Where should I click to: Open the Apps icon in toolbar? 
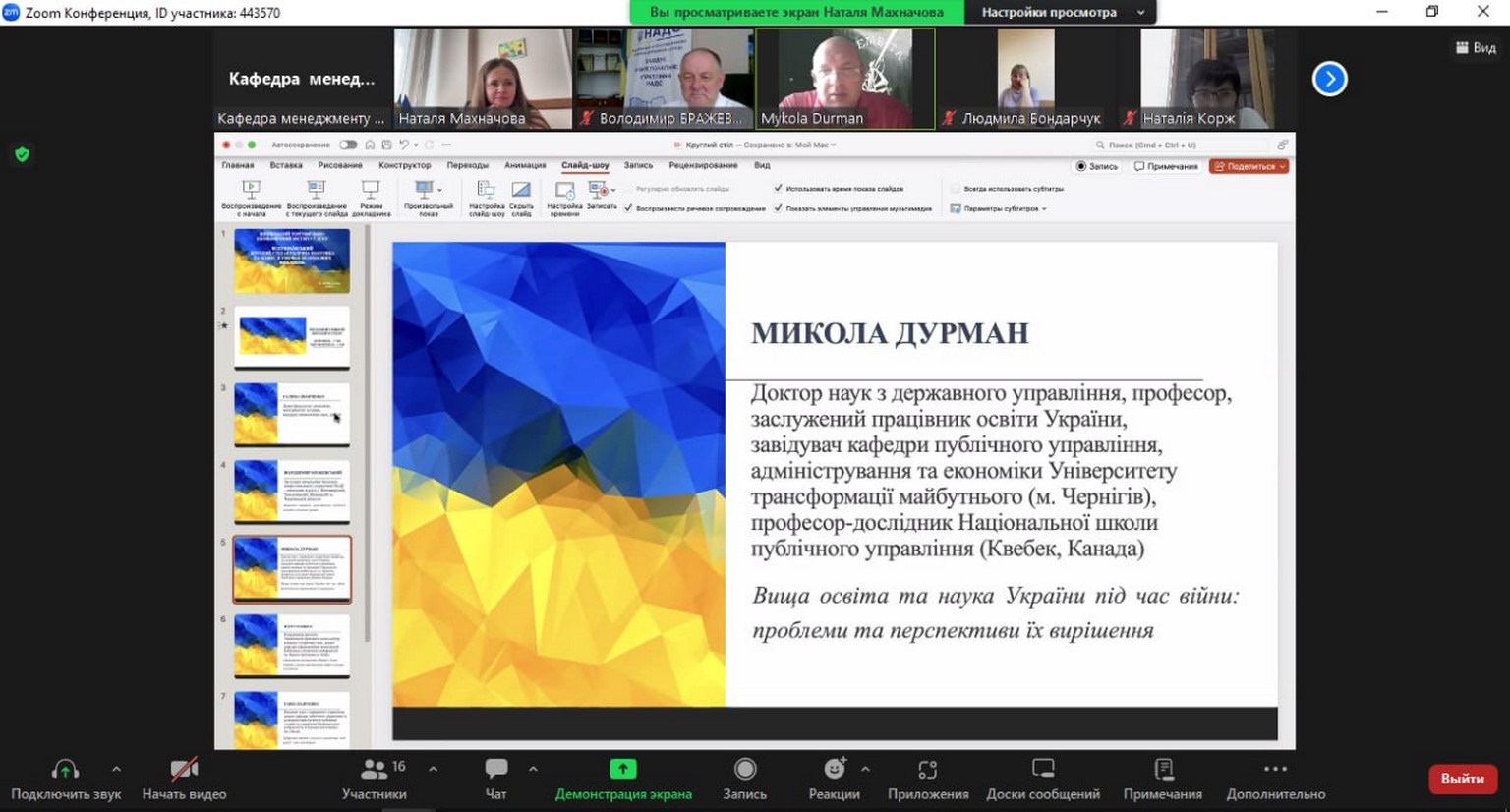[927, 770]
